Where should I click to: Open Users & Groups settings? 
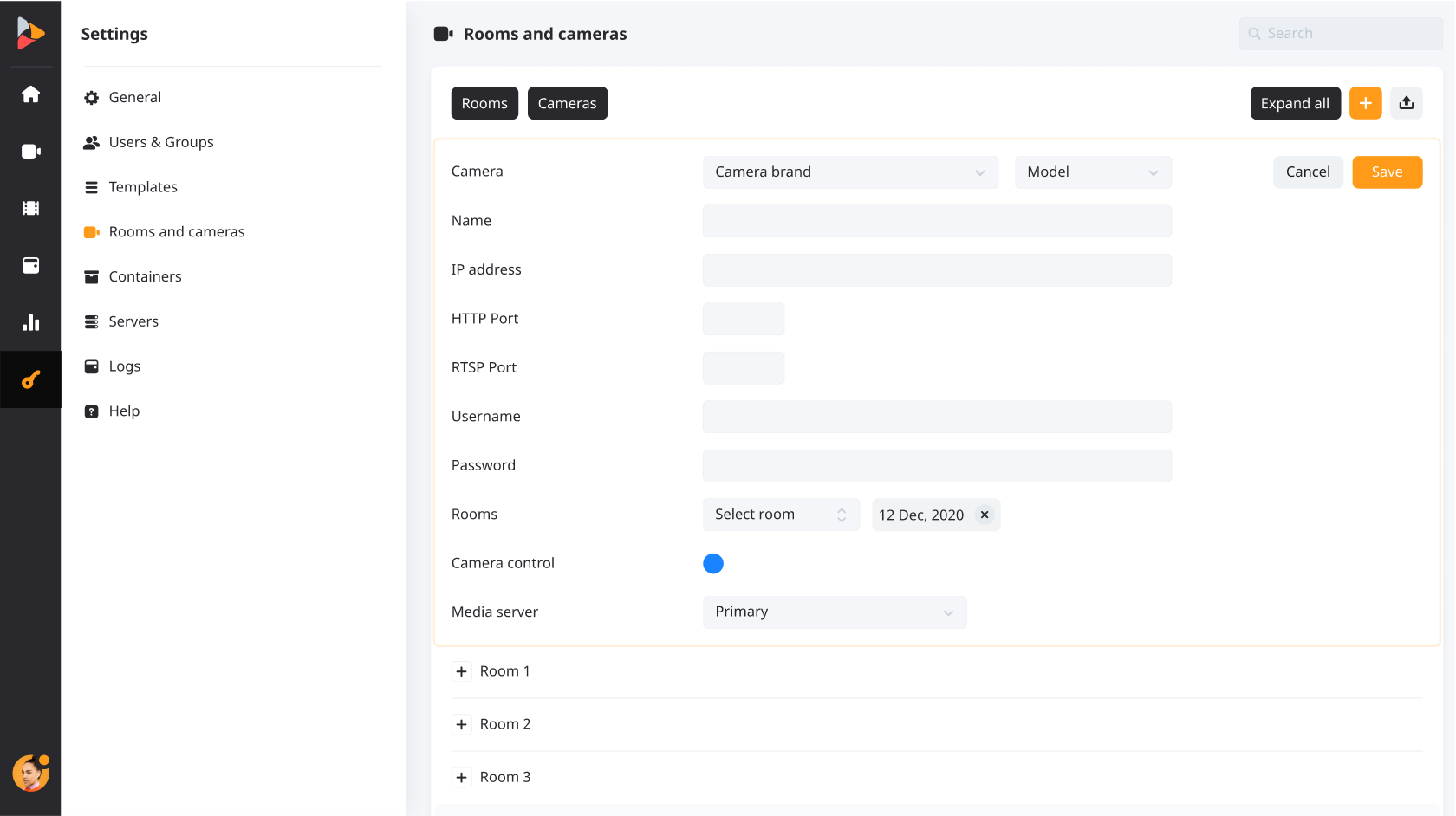[x=161, y=142]
